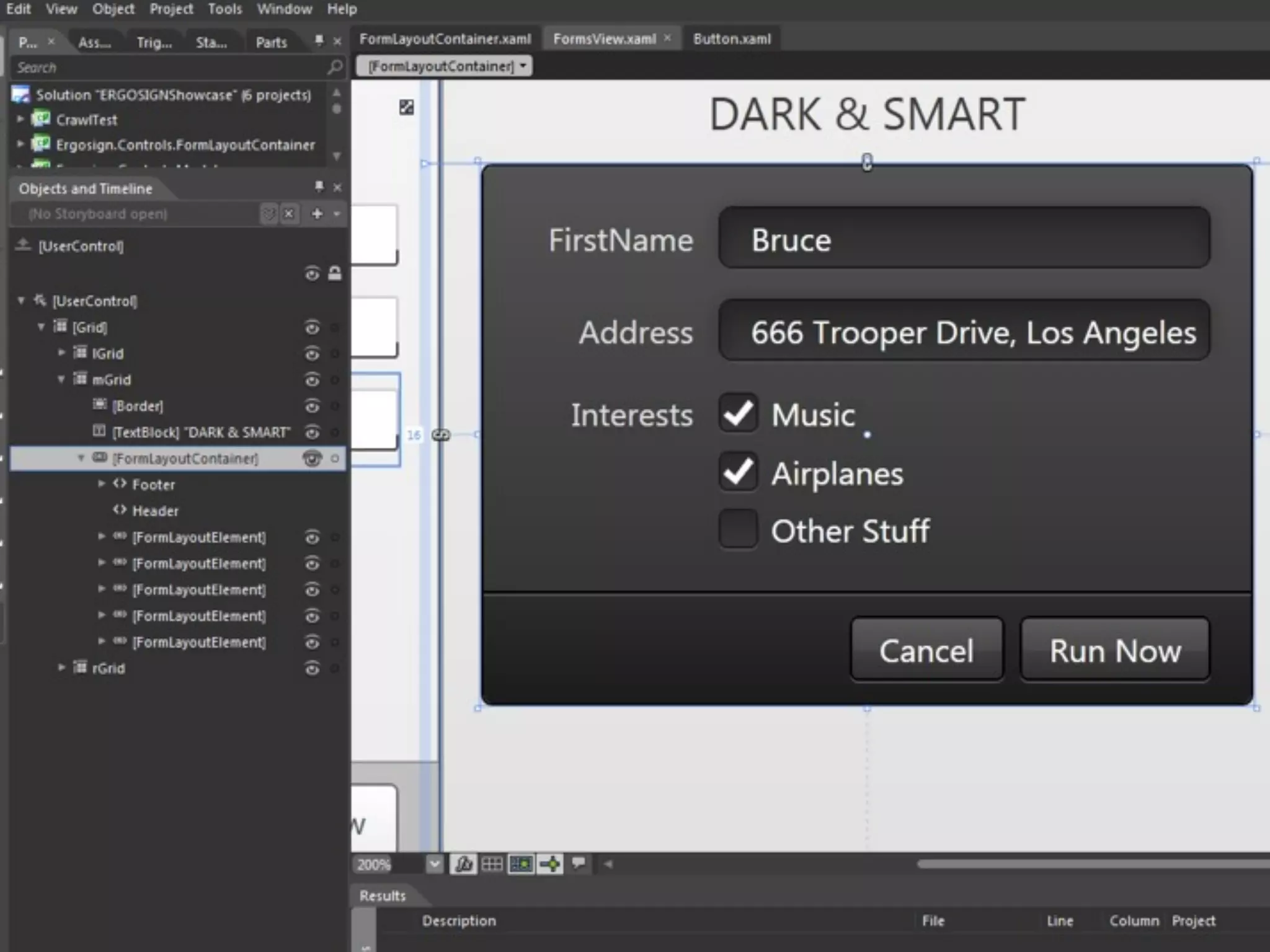The width and height of the screenshot is (1270, 952).
Task: Toggle visibility of TextBlock DARK & SMART
Action: tap(312, 432)
